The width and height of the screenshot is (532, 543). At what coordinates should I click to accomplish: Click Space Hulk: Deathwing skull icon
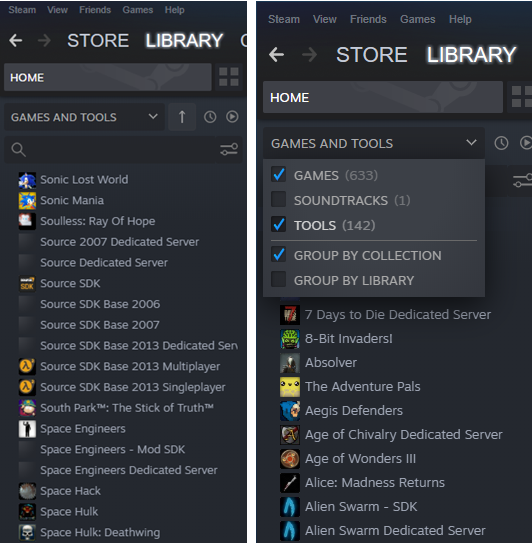pyautogui.click(x=27, y=533)
